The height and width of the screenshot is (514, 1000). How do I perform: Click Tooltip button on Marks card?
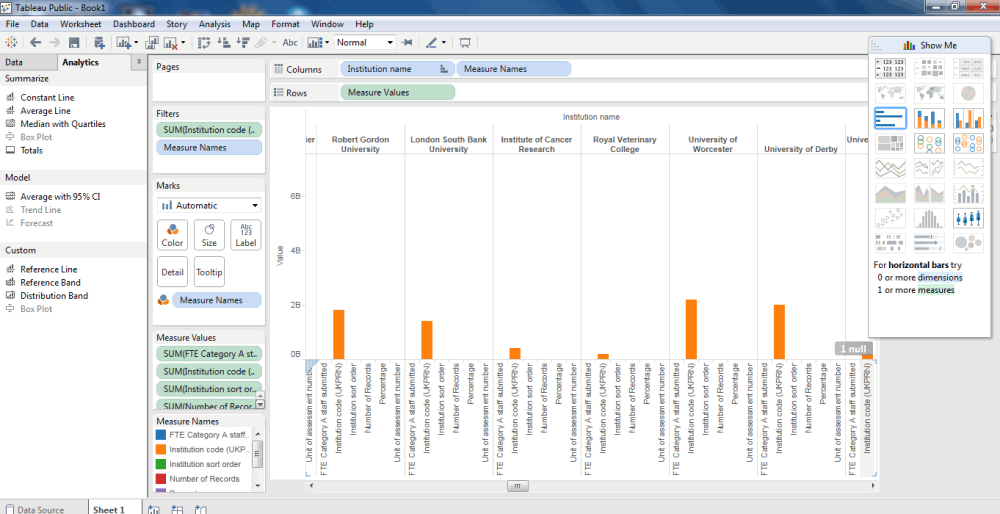(209, 272)
